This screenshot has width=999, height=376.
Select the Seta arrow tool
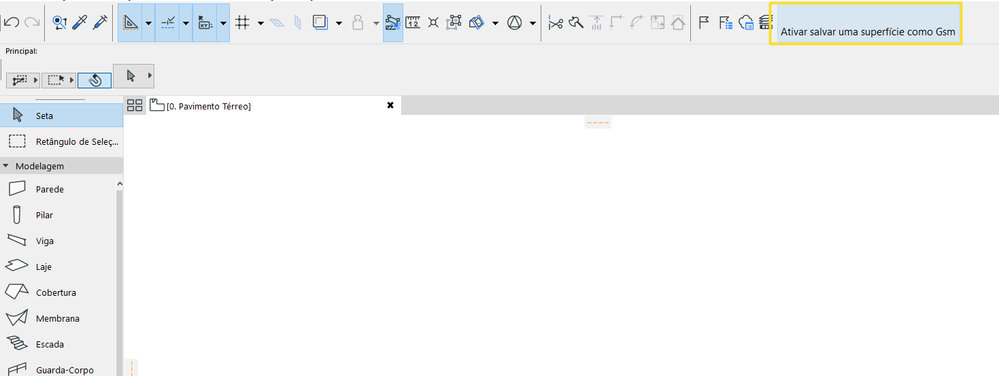61,116
